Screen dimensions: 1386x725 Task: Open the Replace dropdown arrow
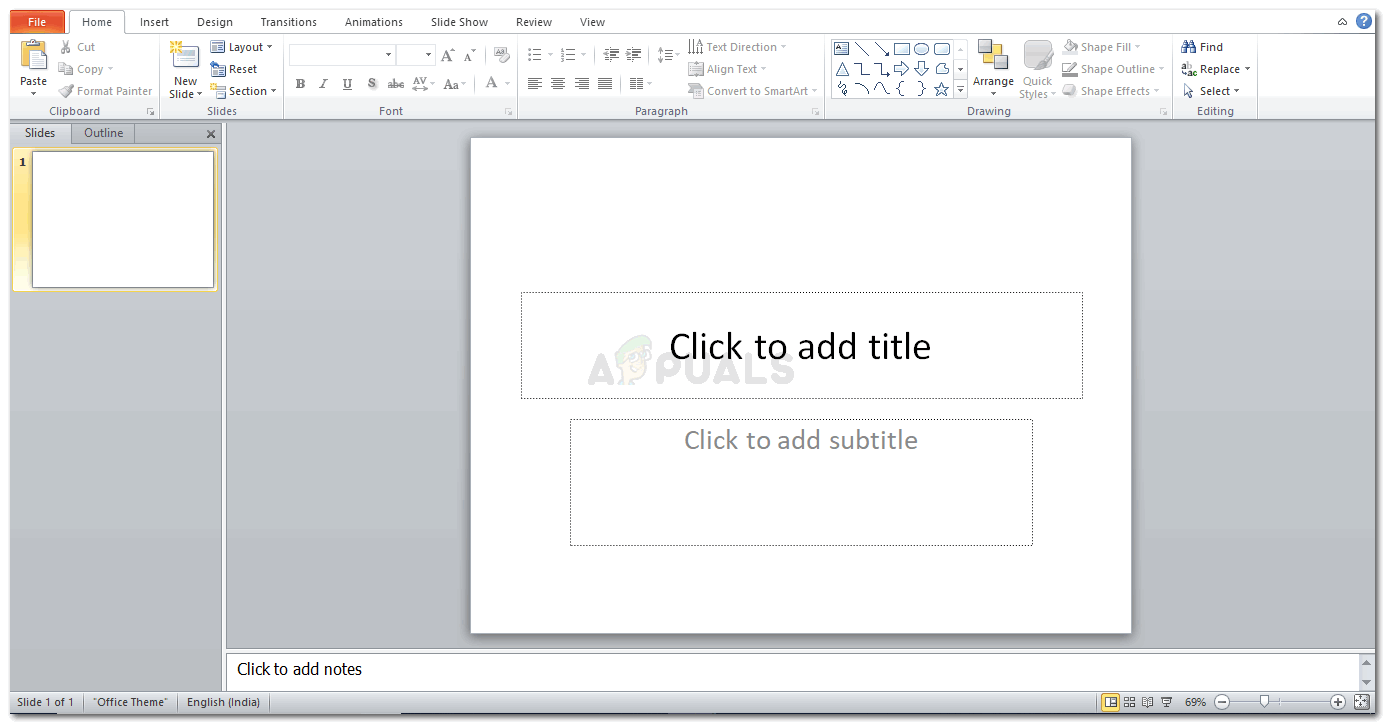coord(1248,69)
